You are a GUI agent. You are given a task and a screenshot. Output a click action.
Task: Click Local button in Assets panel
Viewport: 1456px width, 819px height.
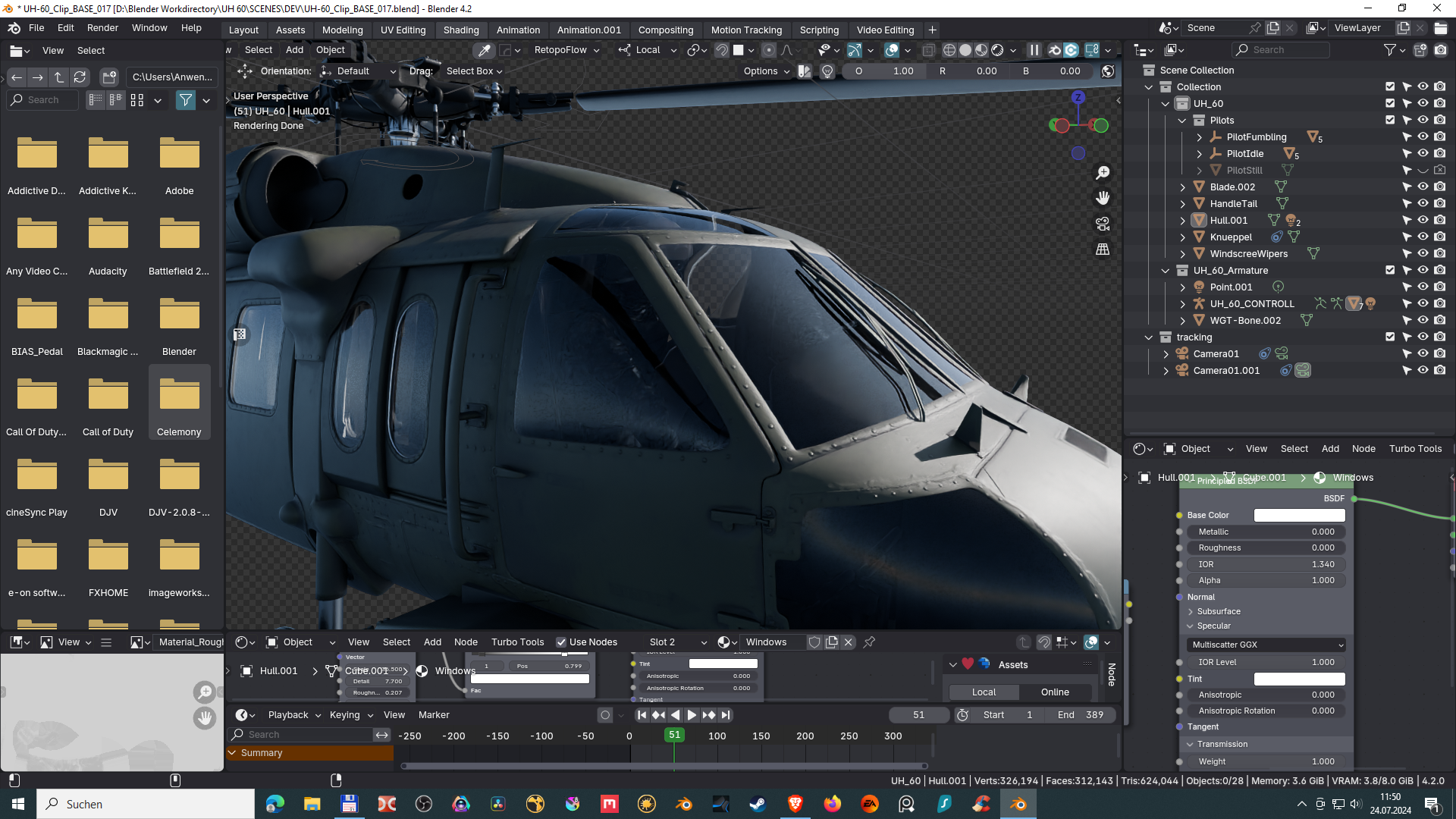click(984, 692)
